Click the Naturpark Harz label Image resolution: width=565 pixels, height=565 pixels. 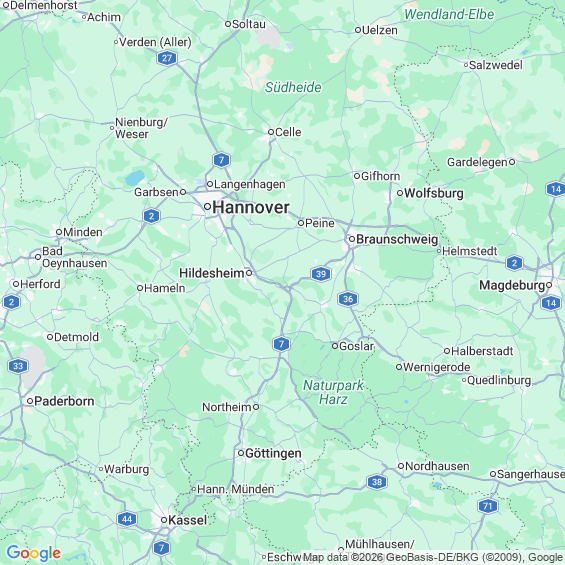(333, 392)
